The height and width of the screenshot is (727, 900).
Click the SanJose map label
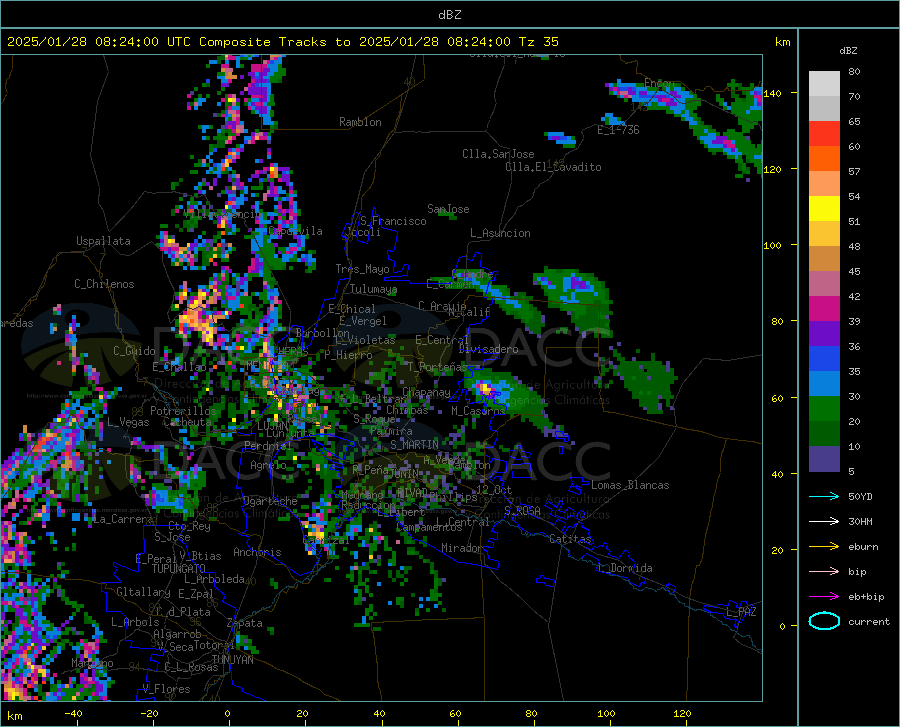point(448,209)
